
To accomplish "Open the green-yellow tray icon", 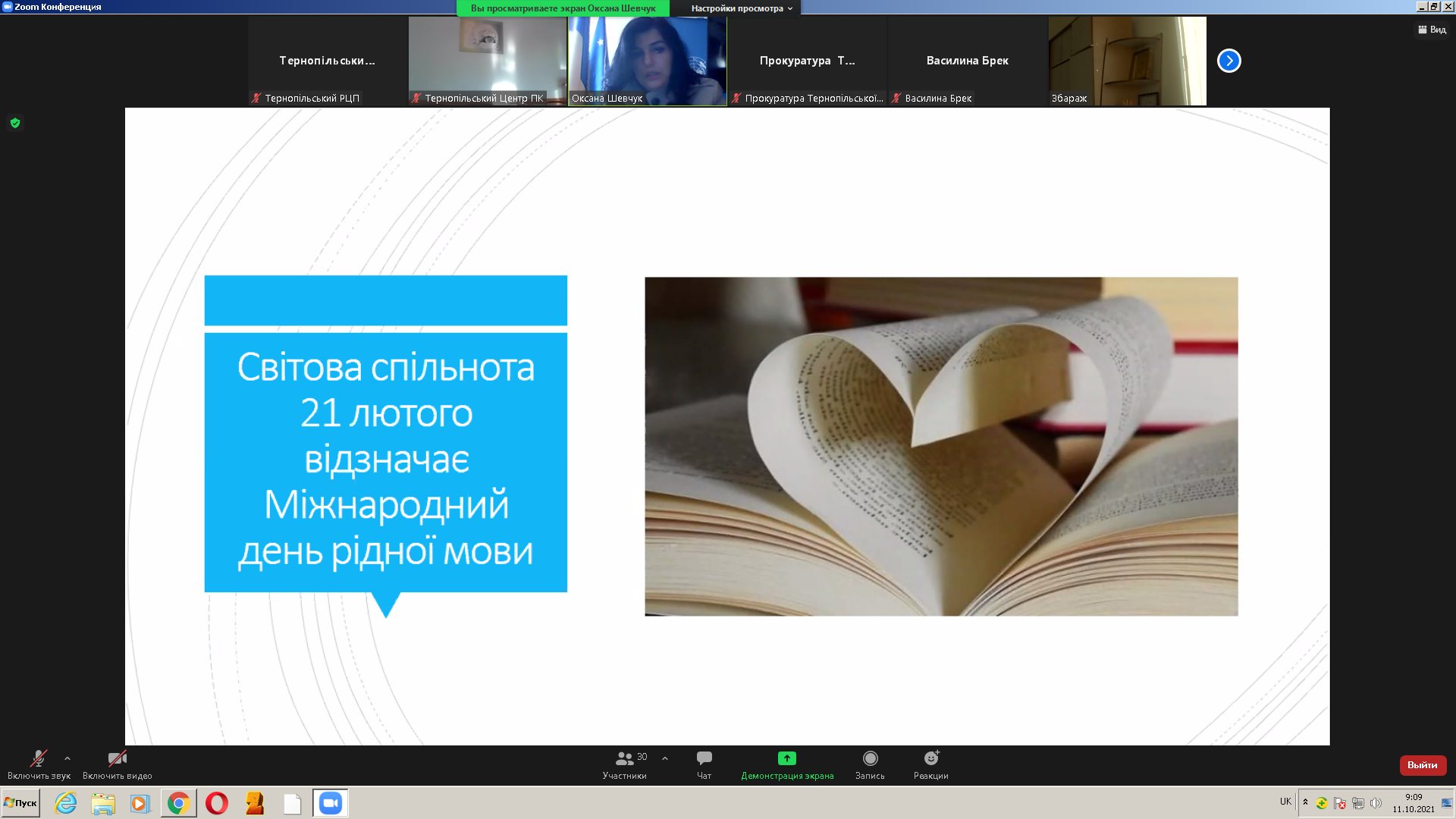I will pyautogui.click(x=1322, y=803).
